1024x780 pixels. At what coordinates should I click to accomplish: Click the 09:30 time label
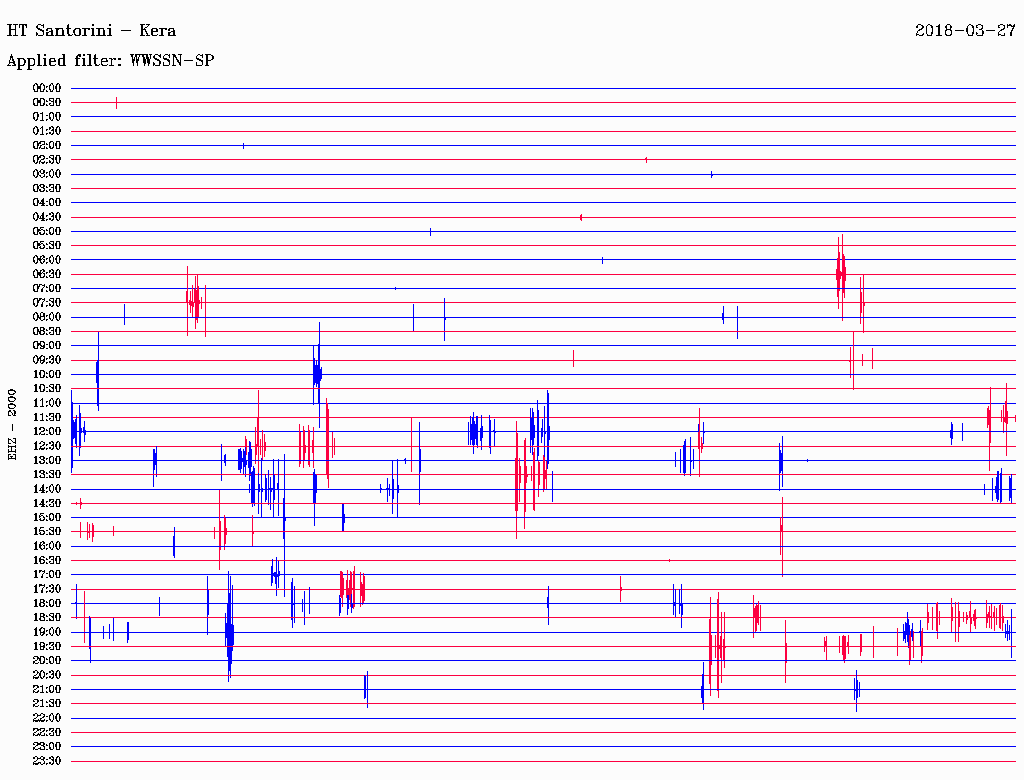[47, 360]
